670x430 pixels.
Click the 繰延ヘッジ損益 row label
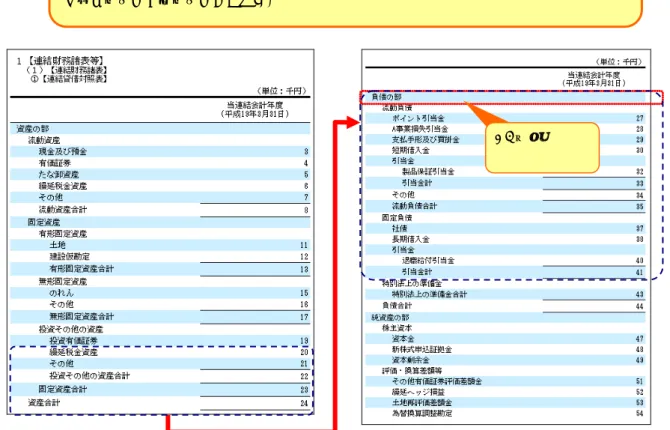(418, 392)
